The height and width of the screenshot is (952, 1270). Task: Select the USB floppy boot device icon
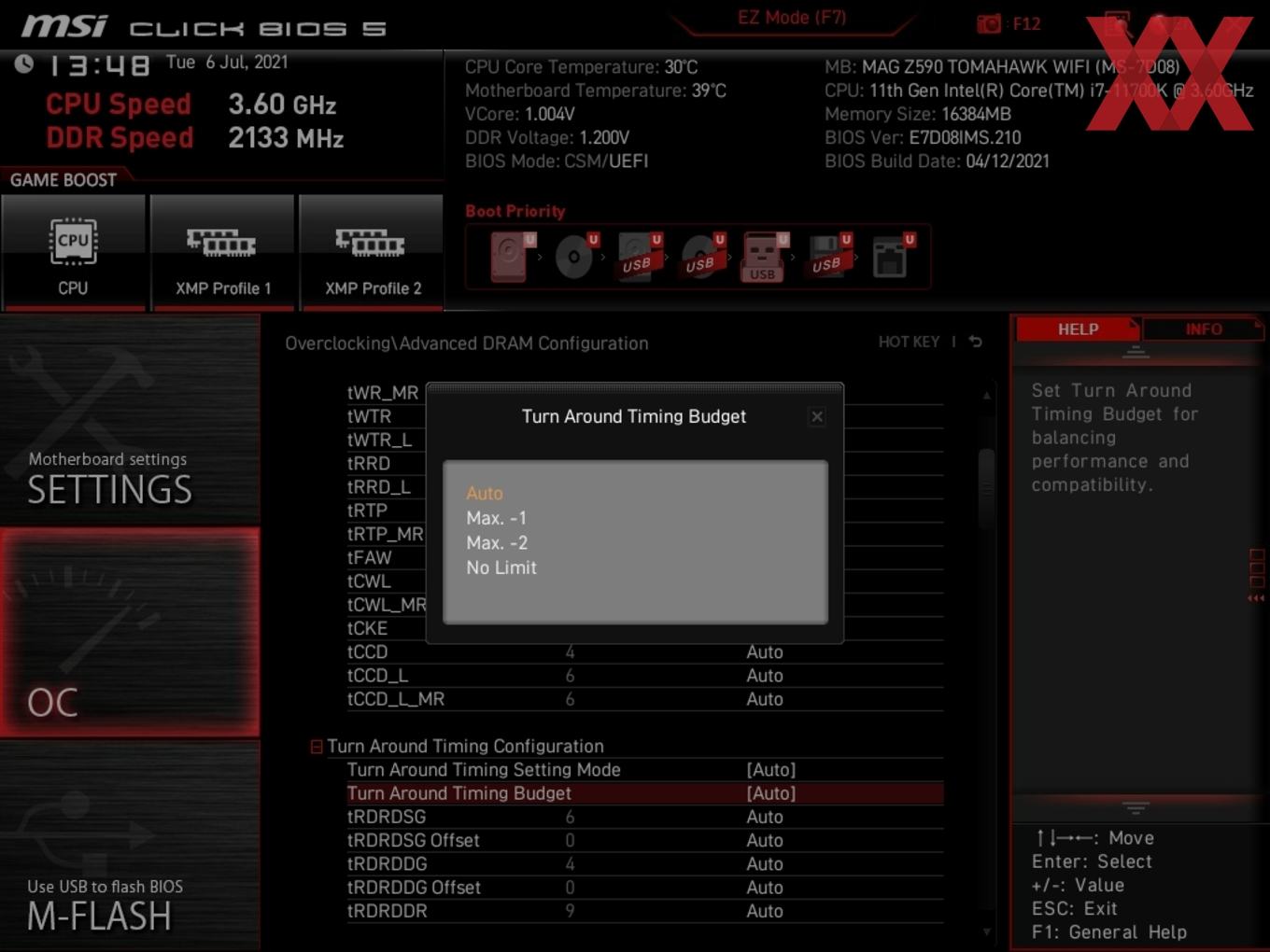pyautogui.click(x=828, y=256)
